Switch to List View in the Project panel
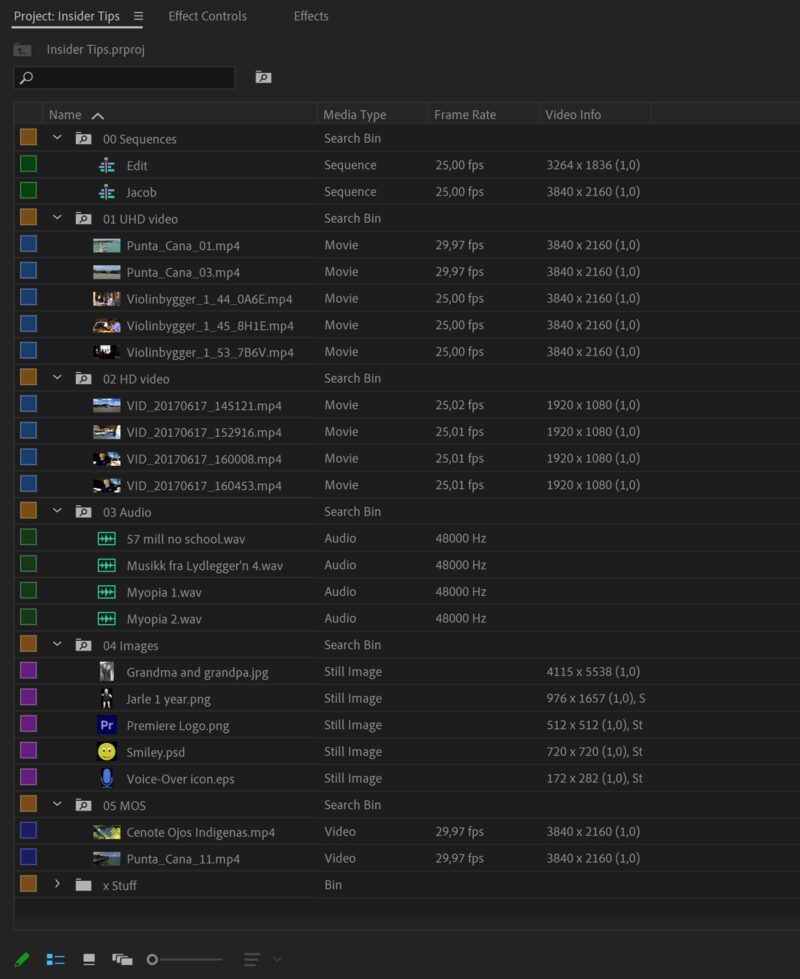The width and height of the screenshot is (800, 979). pyautogui.click(x=55, y=958)
